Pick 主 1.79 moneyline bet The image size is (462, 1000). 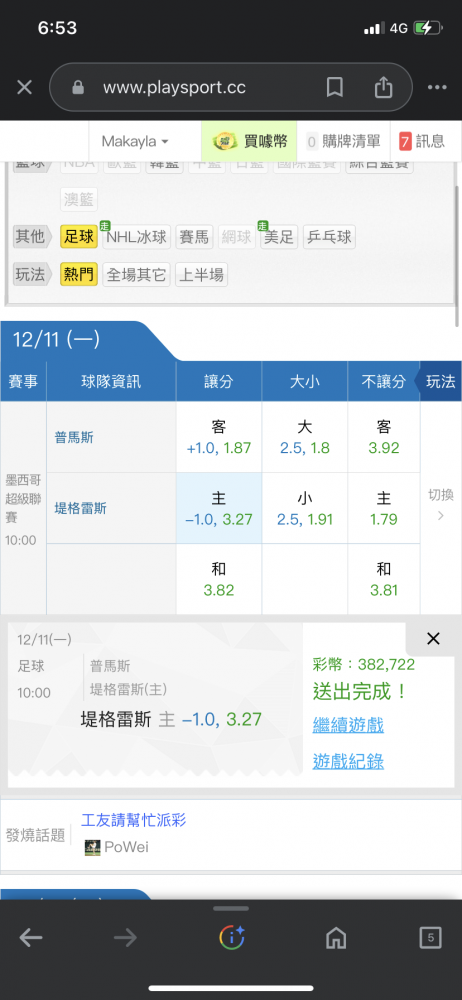click(x=384, y=508)
